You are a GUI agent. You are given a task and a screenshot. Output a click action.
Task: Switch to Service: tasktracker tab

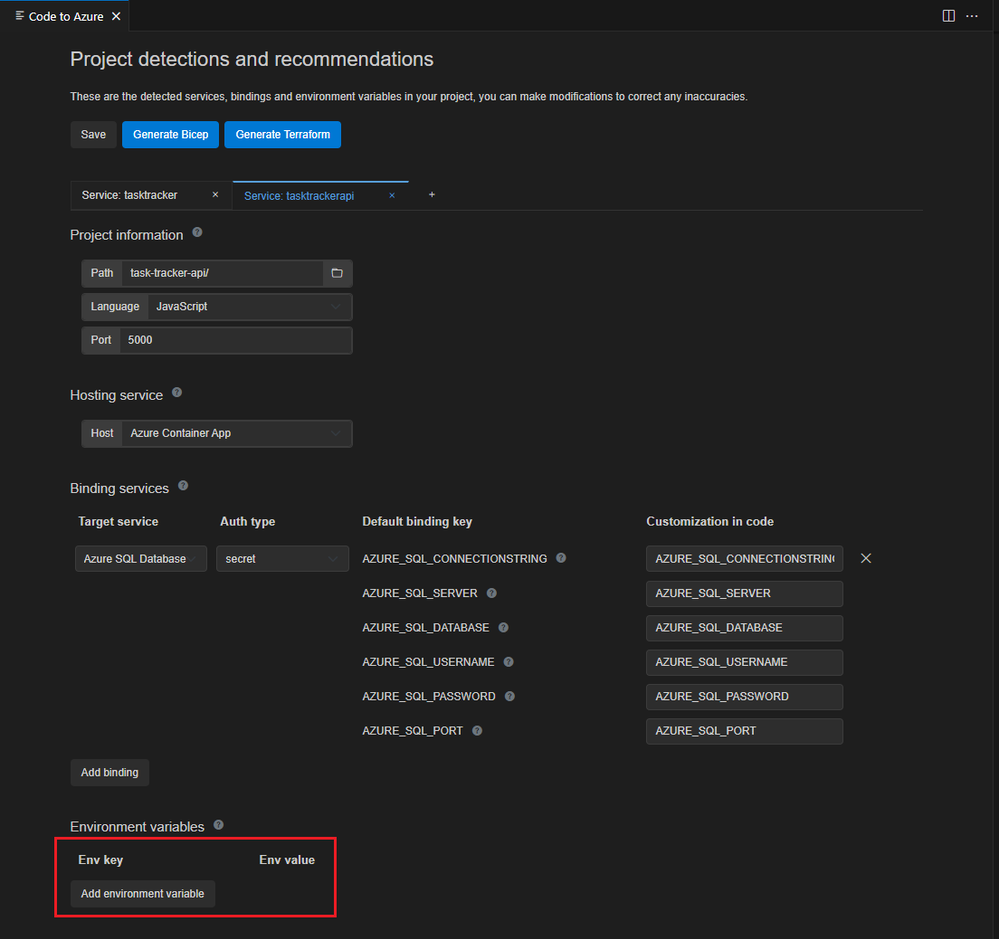[x=130, y=195]
